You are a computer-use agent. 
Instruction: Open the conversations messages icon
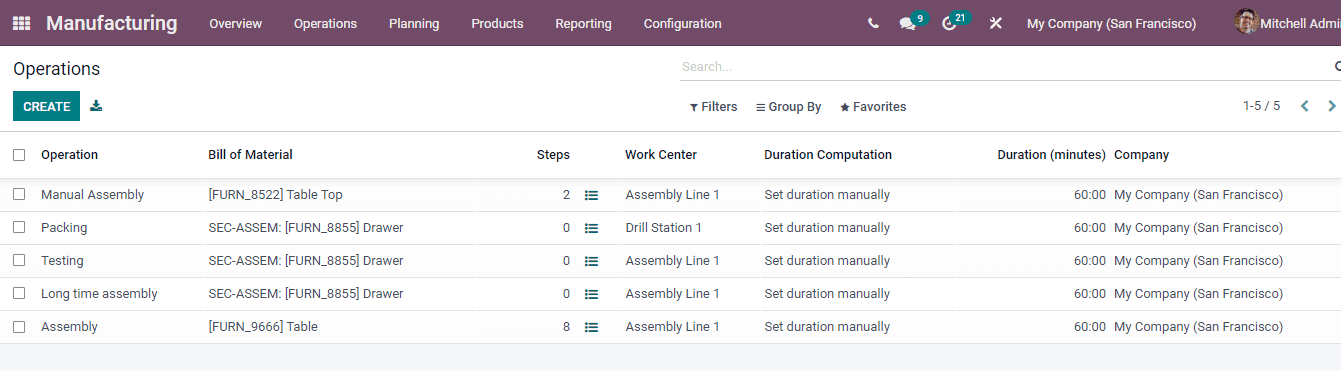coord(908,23)
